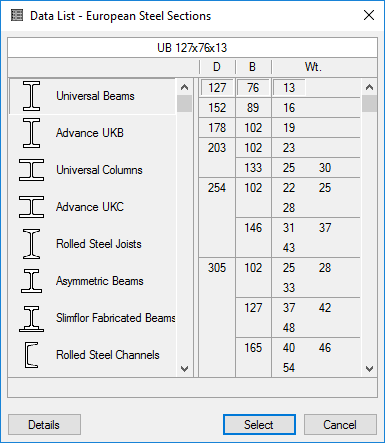This screenshot has width=385, height=443.
Task: Select weight 16 for 152x89 section
Action: point(289,108)
